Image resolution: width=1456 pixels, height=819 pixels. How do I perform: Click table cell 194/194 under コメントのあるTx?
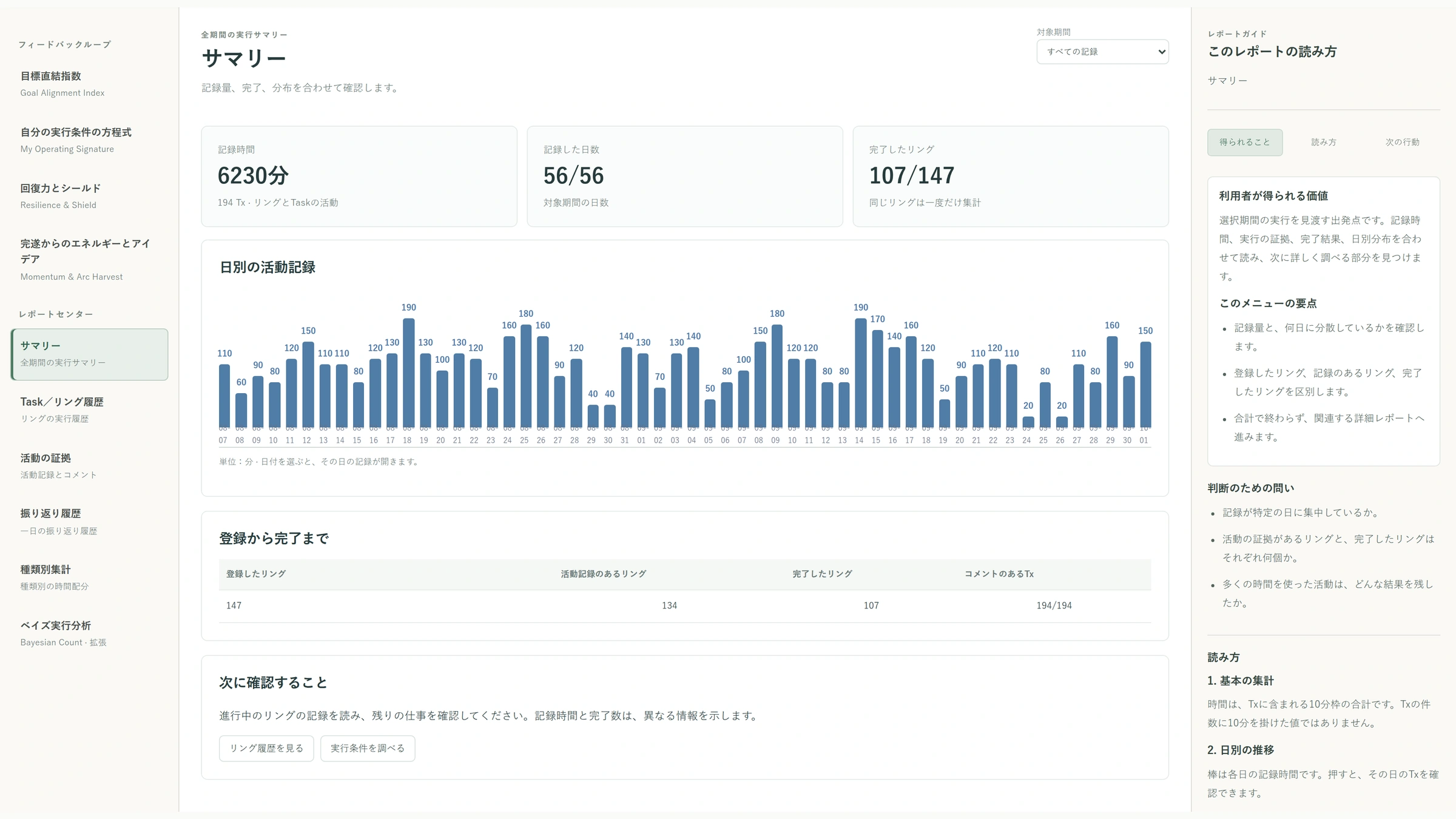point(1054,605)
